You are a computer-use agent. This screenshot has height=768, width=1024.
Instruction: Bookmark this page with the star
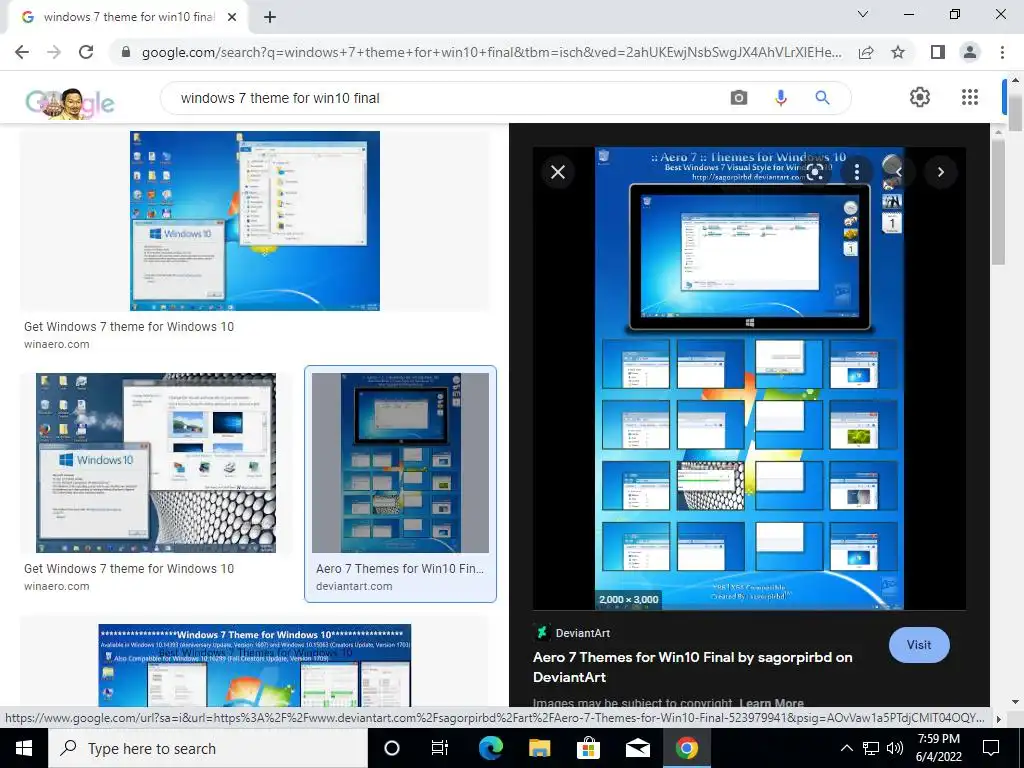pyautogui.click(x=898, y=52)
